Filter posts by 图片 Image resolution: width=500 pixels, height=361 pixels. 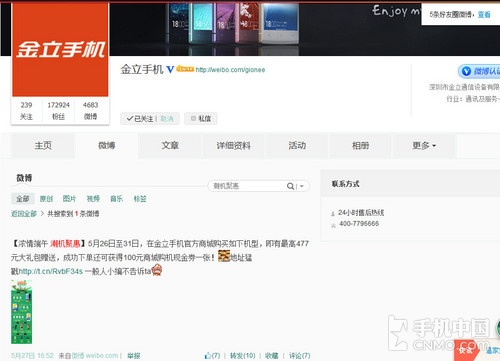coord(69,199)
